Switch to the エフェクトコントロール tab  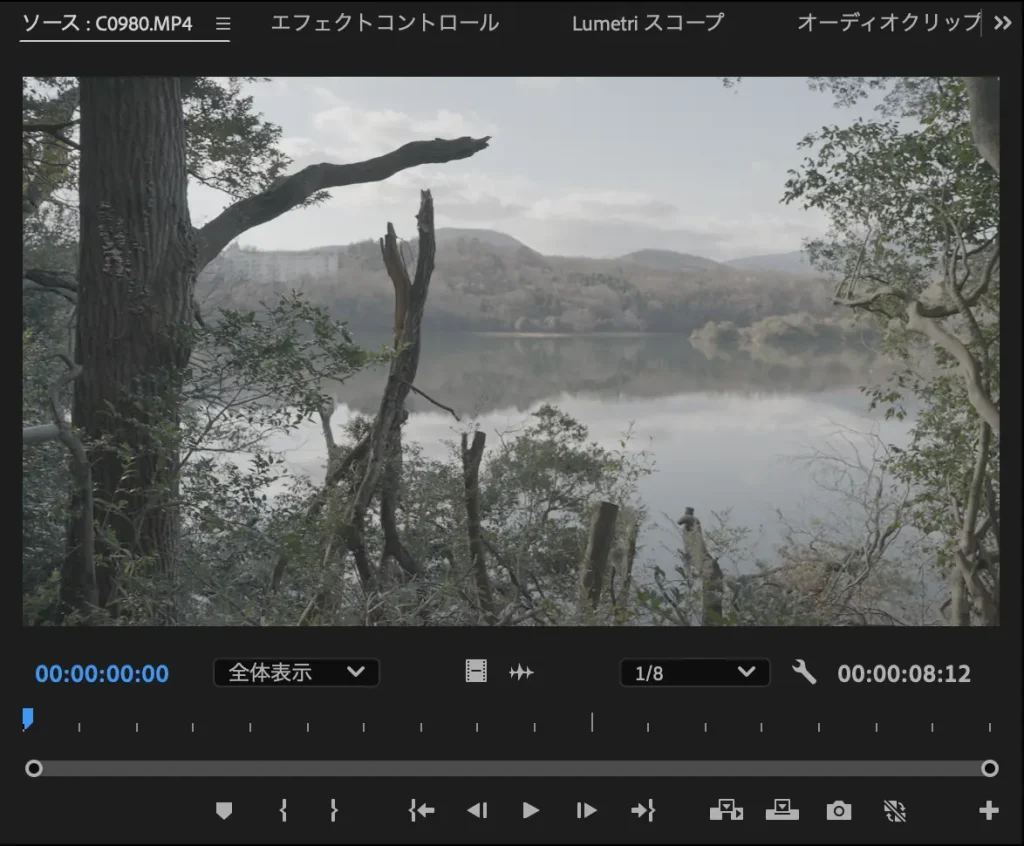(383, 23)
